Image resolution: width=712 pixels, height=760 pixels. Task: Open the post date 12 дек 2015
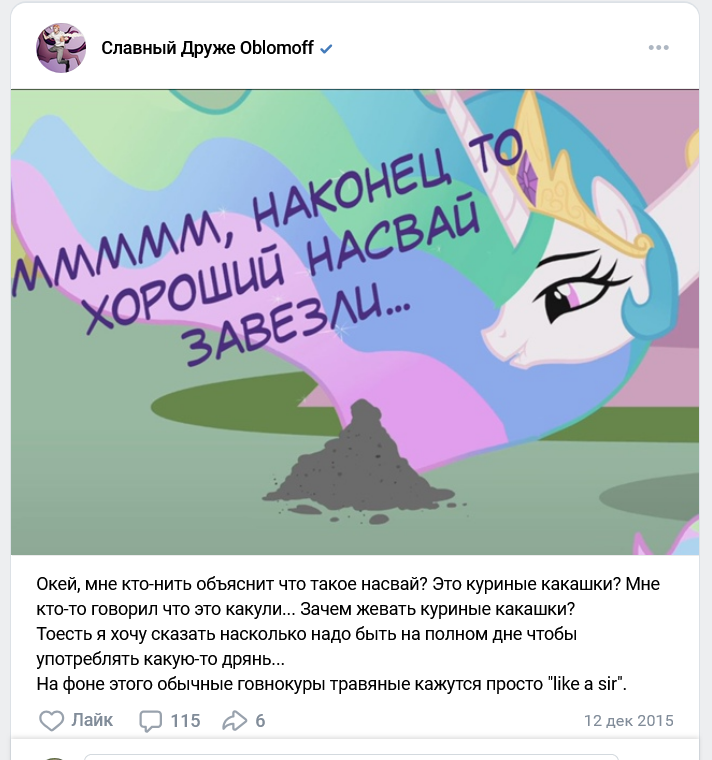(x=629, y=721)
